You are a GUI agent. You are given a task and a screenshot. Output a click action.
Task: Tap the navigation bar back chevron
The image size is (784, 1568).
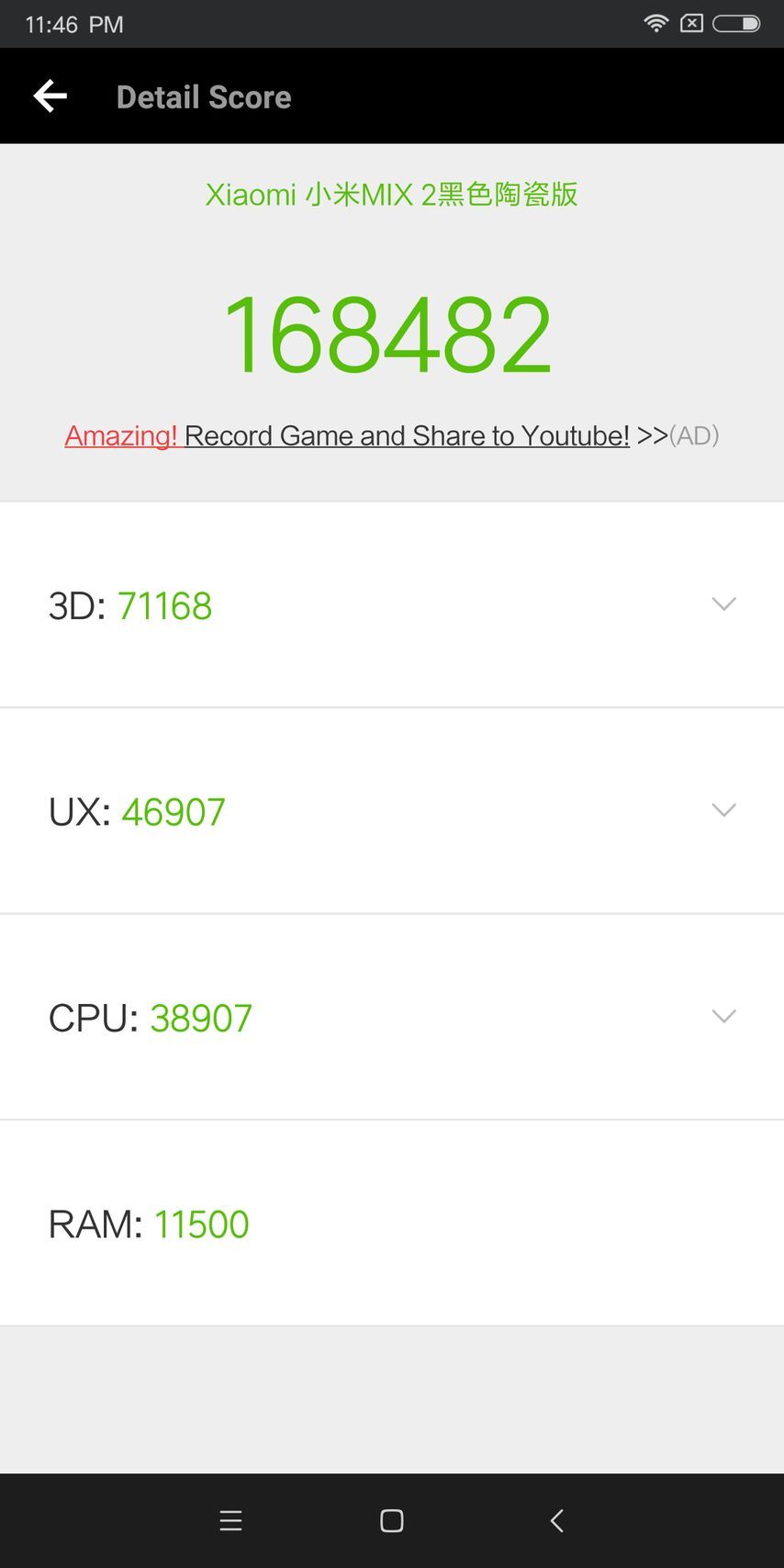pos(556,1520)
